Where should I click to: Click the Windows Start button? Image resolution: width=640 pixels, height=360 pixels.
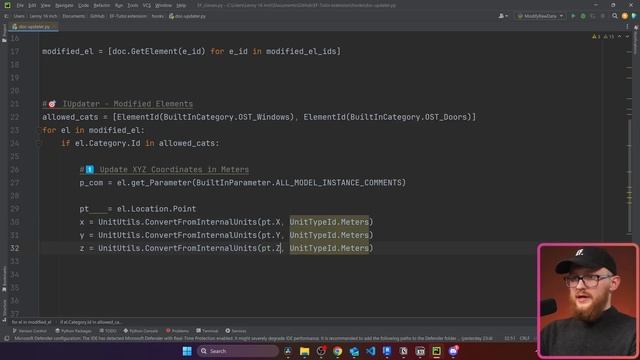coord(187,351)
